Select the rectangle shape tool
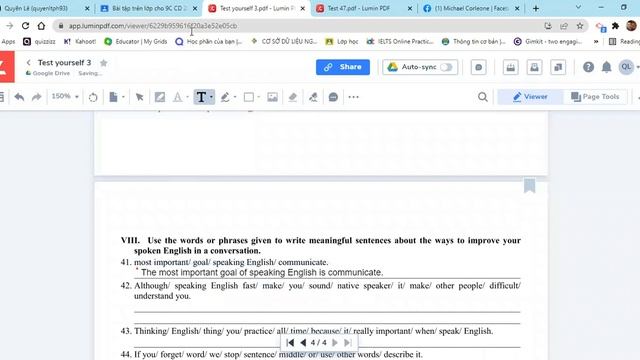 [x=249, y=97]
